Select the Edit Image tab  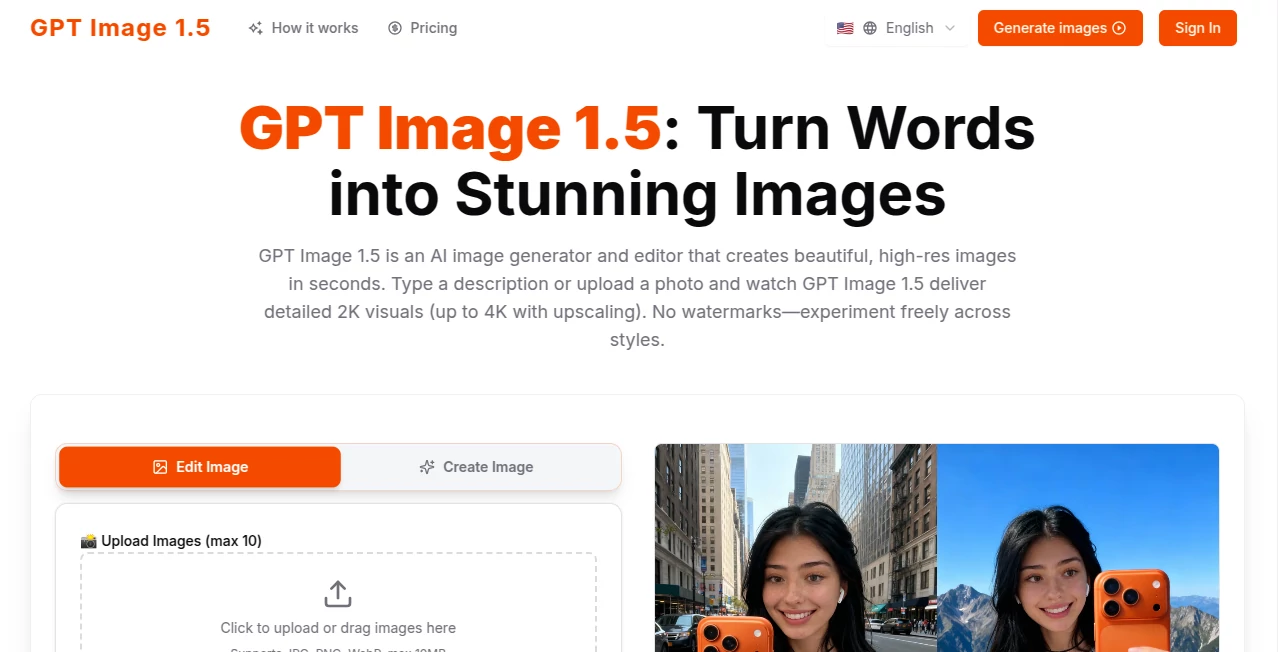click(x=200, y=466)
